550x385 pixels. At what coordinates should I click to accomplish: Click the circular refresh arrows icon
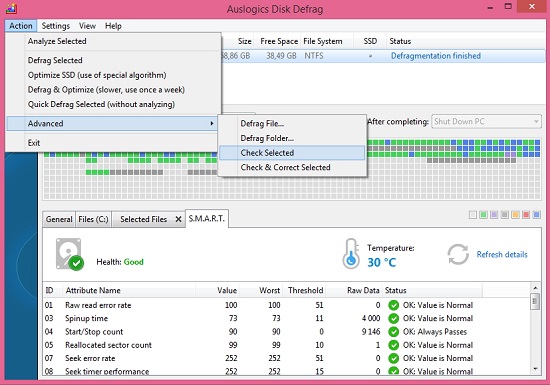click(458, 254)
